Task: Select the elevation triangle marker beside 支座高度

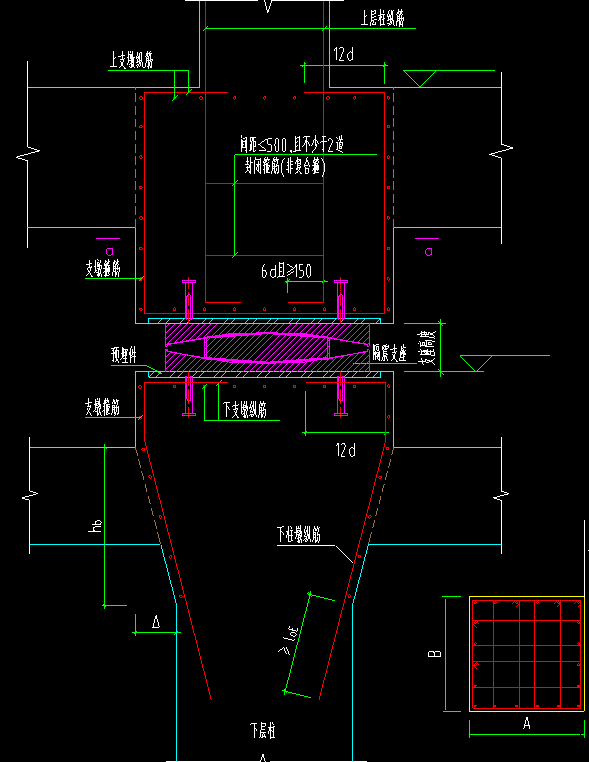Action: [x=476, y=364]
